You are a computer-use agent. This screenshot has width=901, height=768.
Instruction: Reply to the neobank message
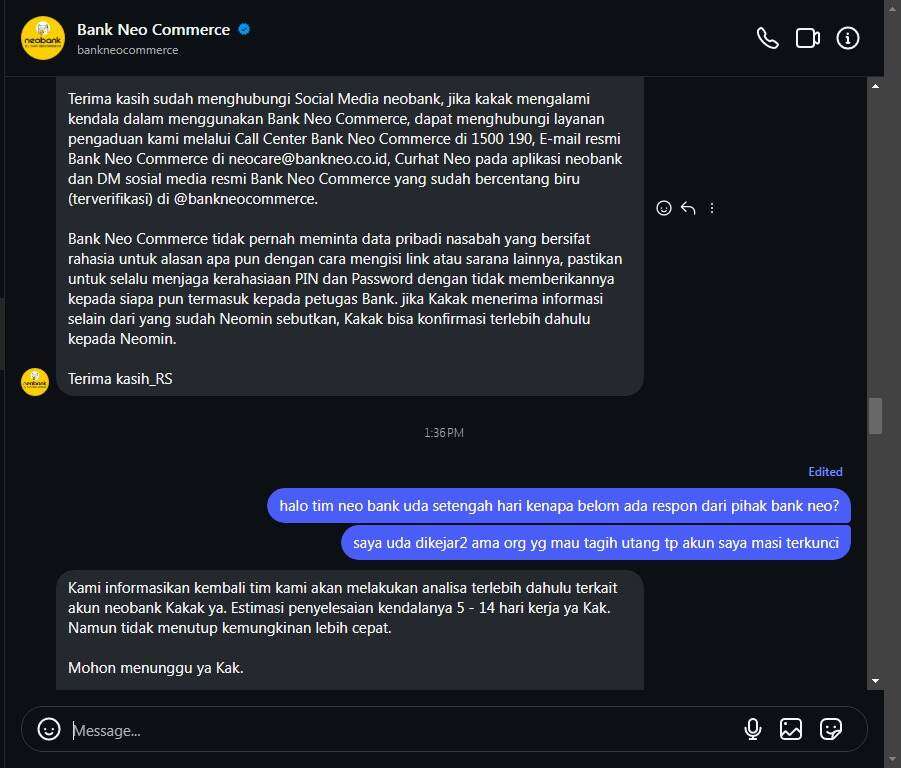688,208
